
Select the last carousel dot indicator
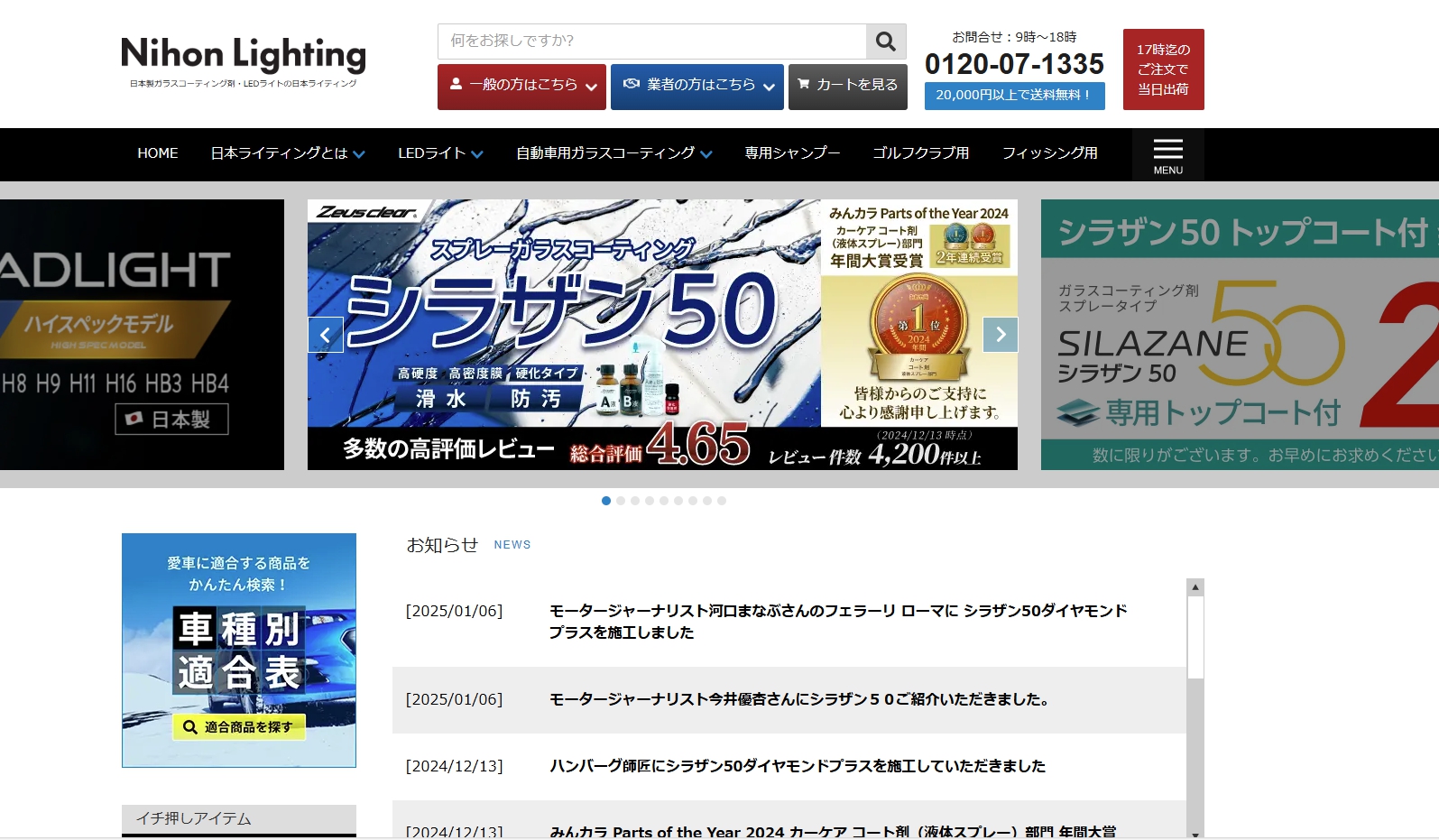tap(722, 501)
